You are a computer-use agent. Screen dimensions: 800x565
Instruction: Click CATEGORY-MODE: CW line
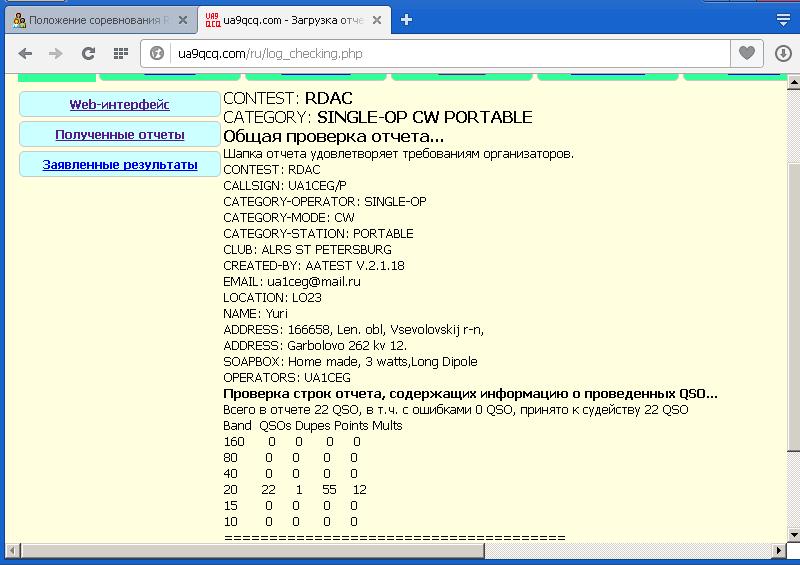pos(289,218)
